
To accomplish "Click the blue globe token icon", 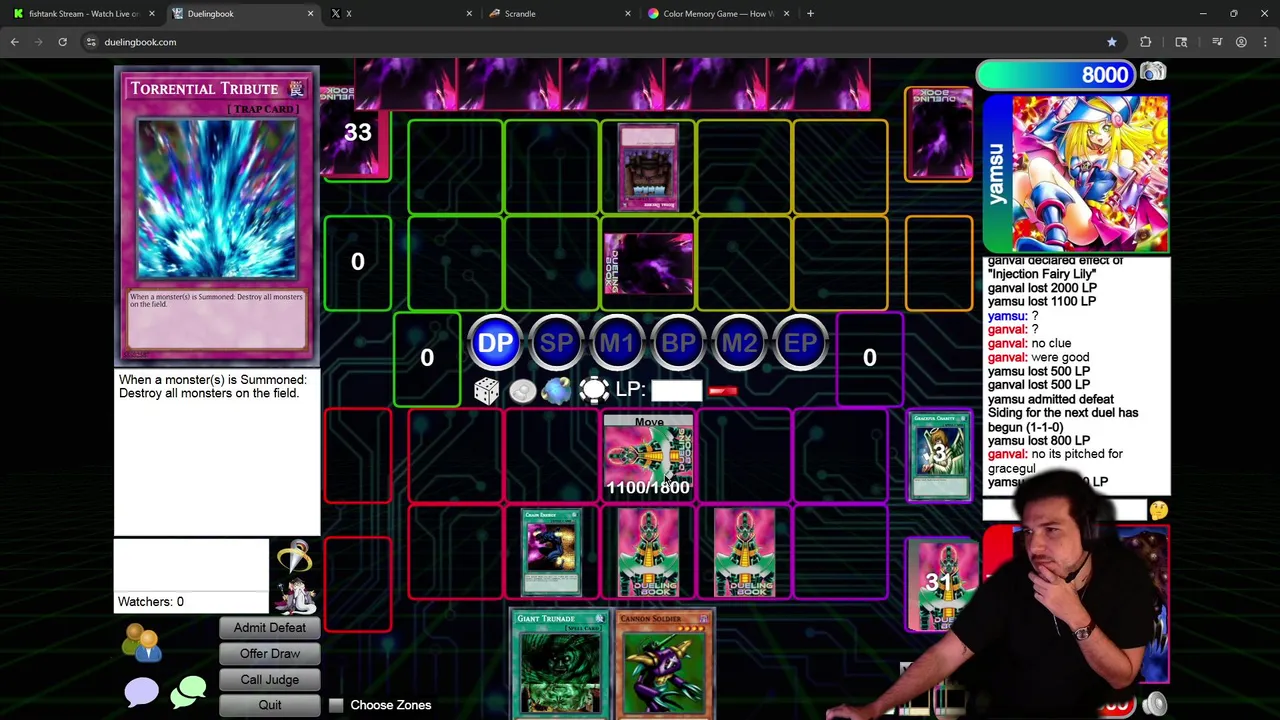I will 556,391.
